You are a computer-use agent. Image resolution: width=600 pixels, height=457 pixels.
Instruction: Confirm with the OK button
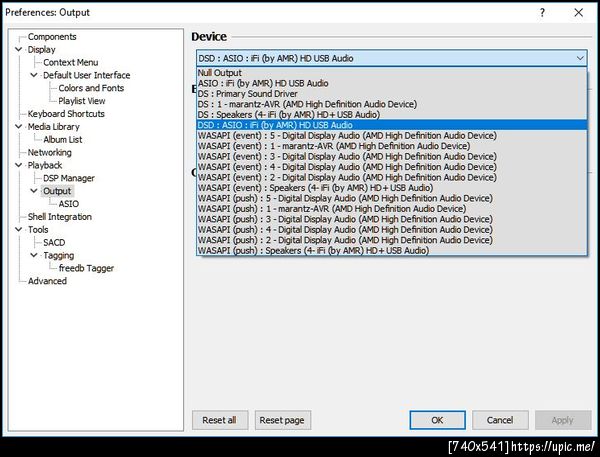point(437,420)
